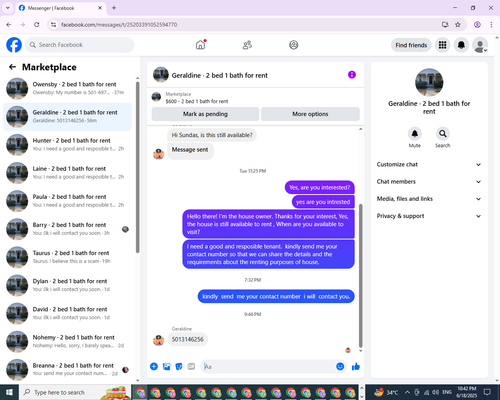This screenshot has width=500, height=400.
Task: Expand Media, files and links section
Action: pyautogui.click(x=429, y=199)
